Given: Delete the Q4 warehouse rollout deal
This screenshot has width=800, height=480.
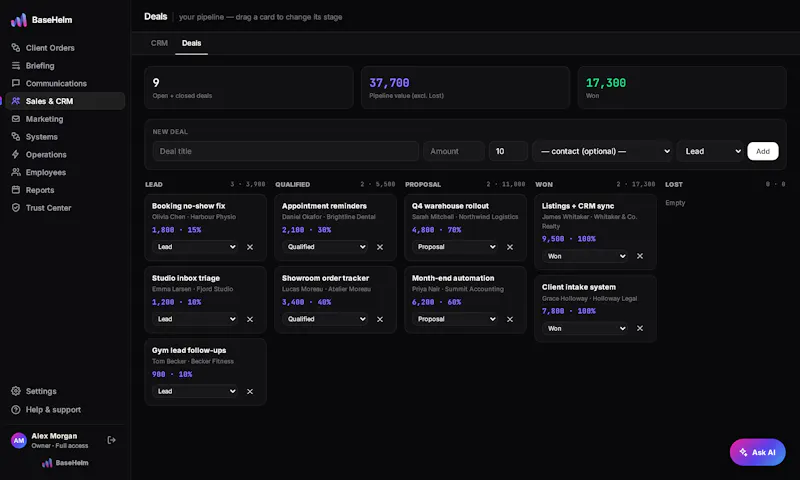Looking at the screenshot, I should click(x=510, y=247).
